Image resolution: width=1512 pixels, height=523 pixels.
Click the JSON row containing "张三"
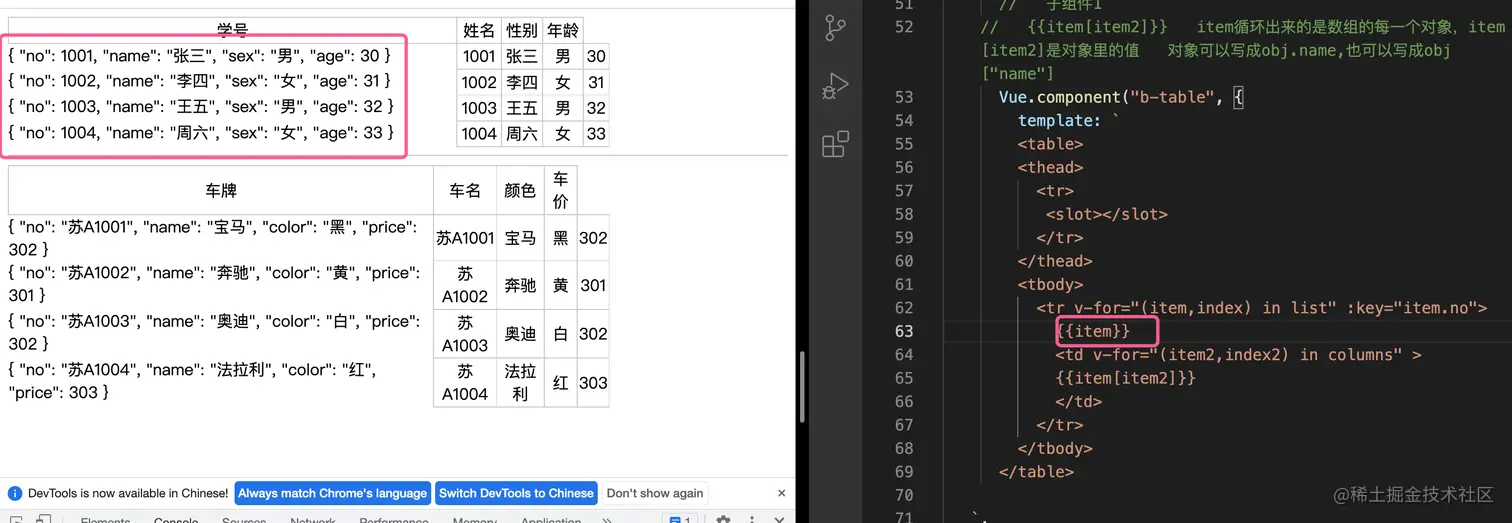[x=200, y=56]
